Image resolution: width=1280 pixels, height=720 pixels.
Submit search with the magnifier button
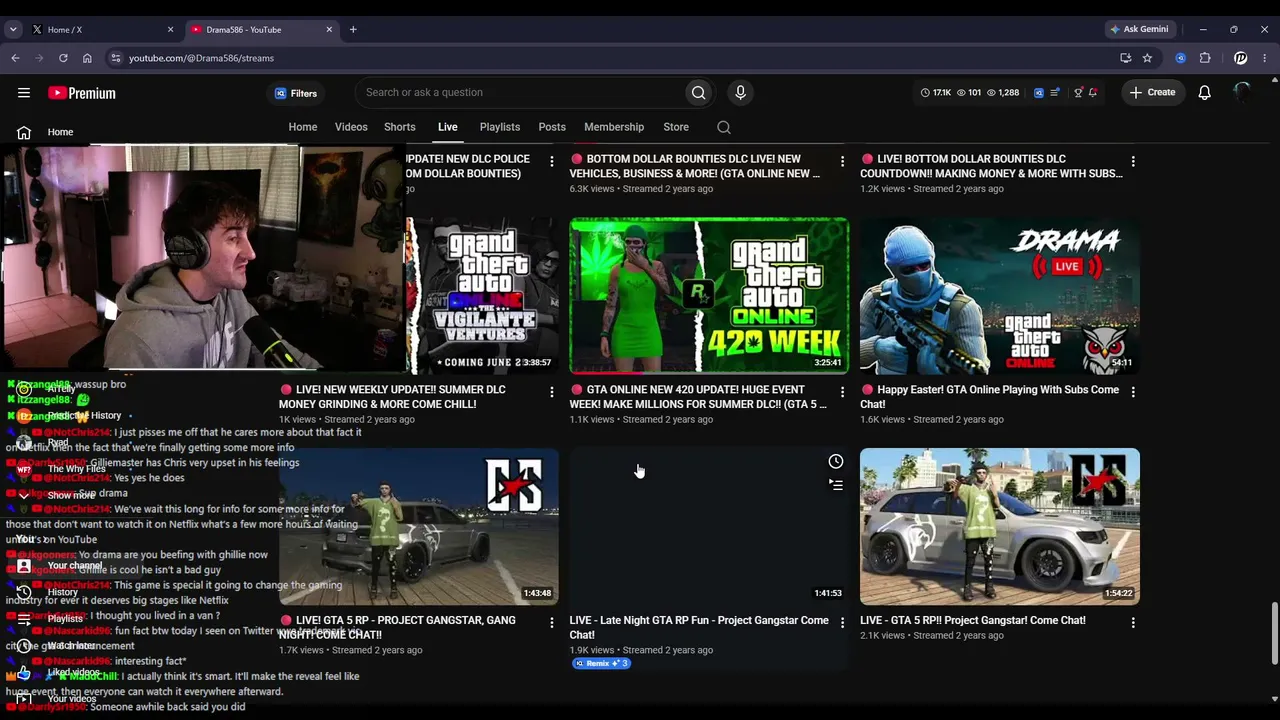coord(699,92)
